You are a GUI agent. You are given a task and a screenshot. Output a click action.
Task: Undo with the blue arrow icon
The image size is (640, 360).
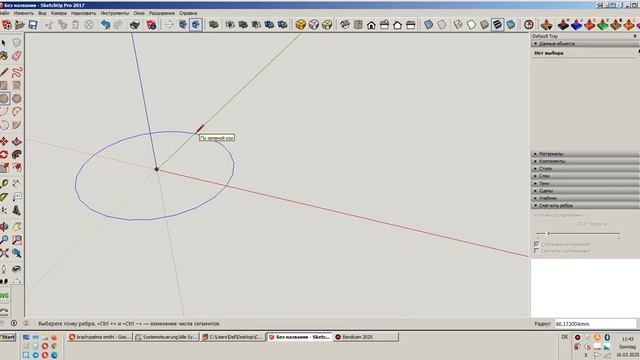105,25
